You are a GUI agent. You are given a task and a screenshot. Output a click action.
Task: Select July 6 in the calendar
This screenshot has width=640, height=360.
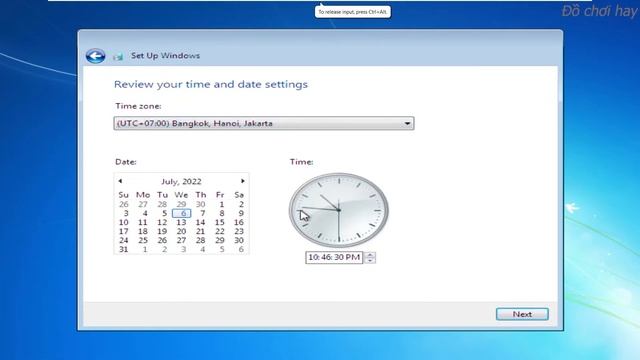[x=182, y=213]
